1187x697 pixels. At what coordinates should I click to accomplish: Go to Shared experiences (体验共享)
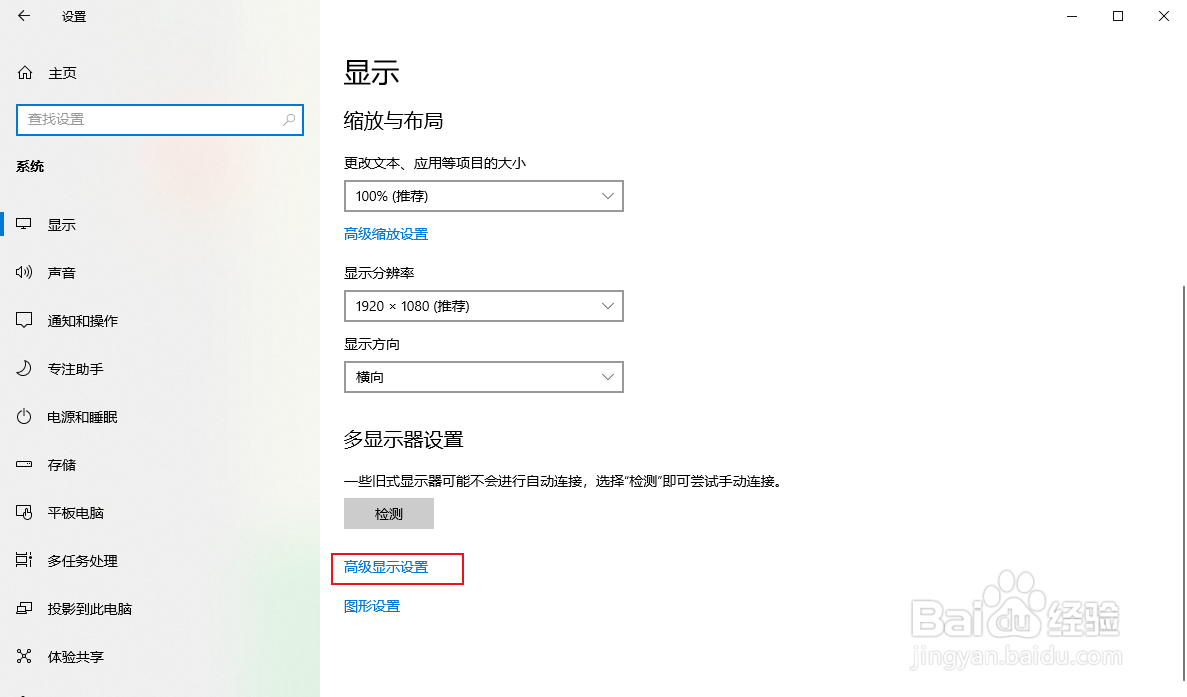(x=75, y=657)
